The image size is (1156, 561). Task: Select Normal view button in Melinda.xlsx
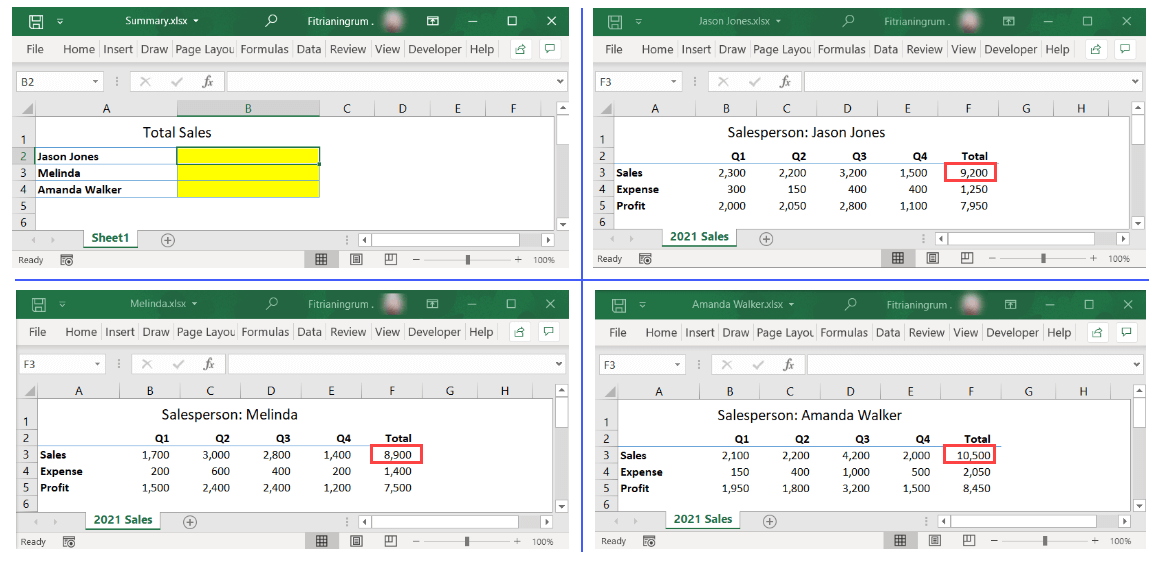(x=321, y=541)
